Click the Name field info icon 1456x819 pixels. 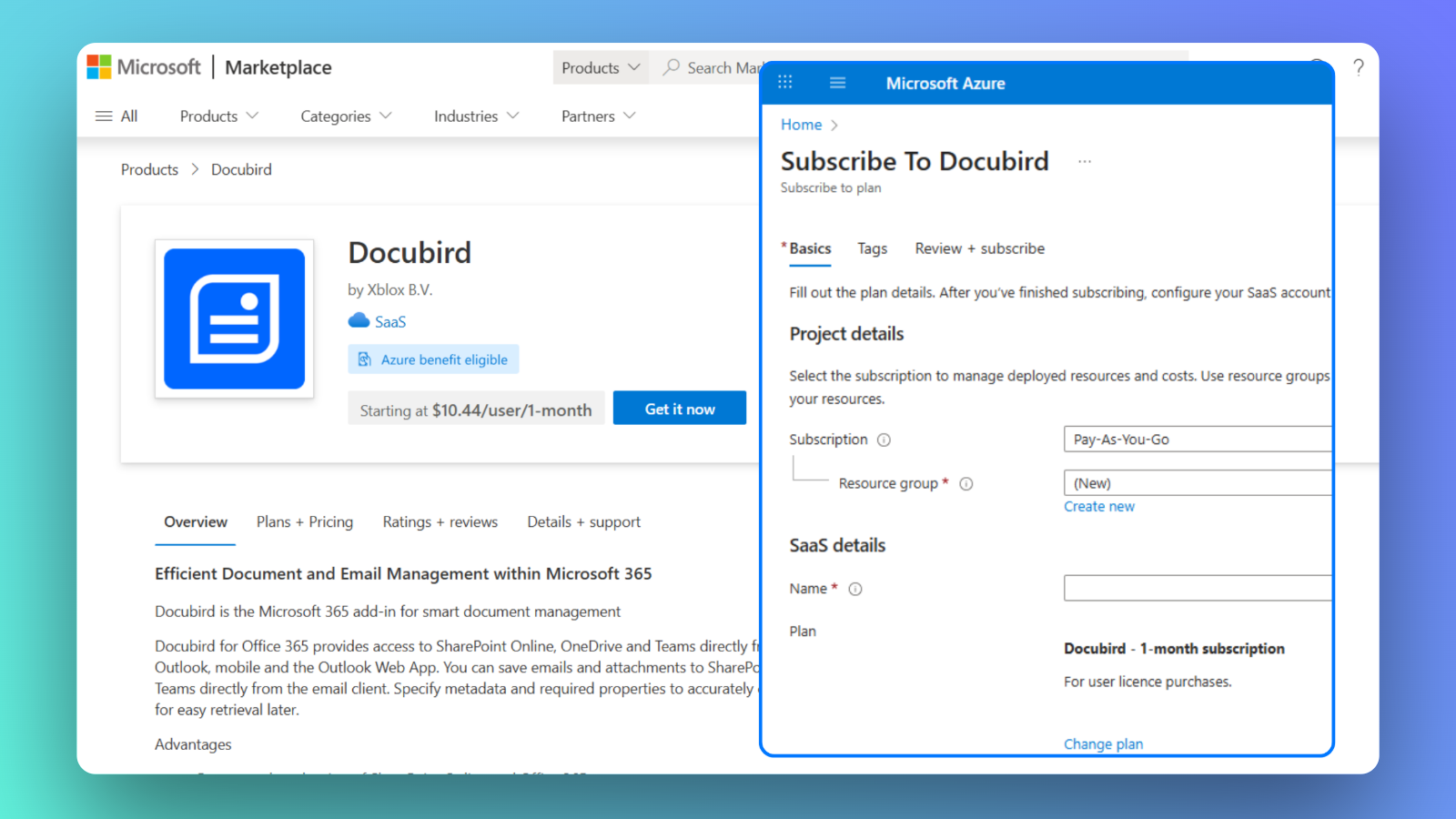click(855, 589)
